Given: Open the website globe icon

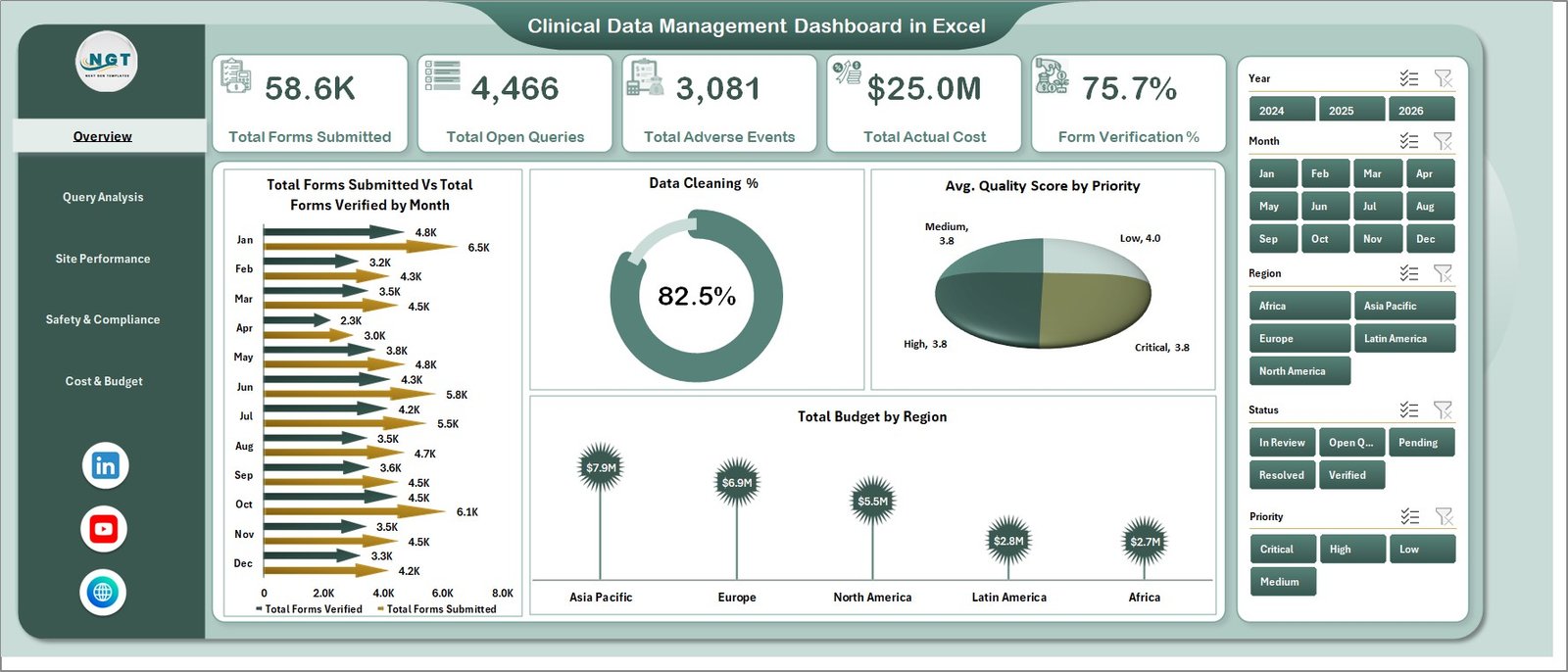Looking at the screenshot, I should pos(103,592).
